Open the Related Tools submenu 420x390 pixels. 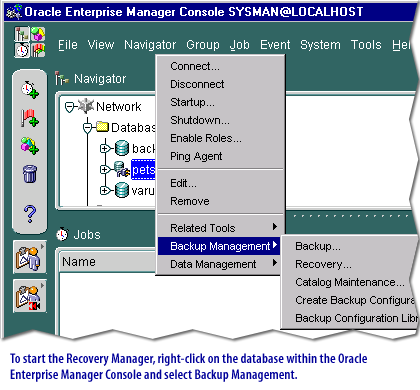[220, 228]
